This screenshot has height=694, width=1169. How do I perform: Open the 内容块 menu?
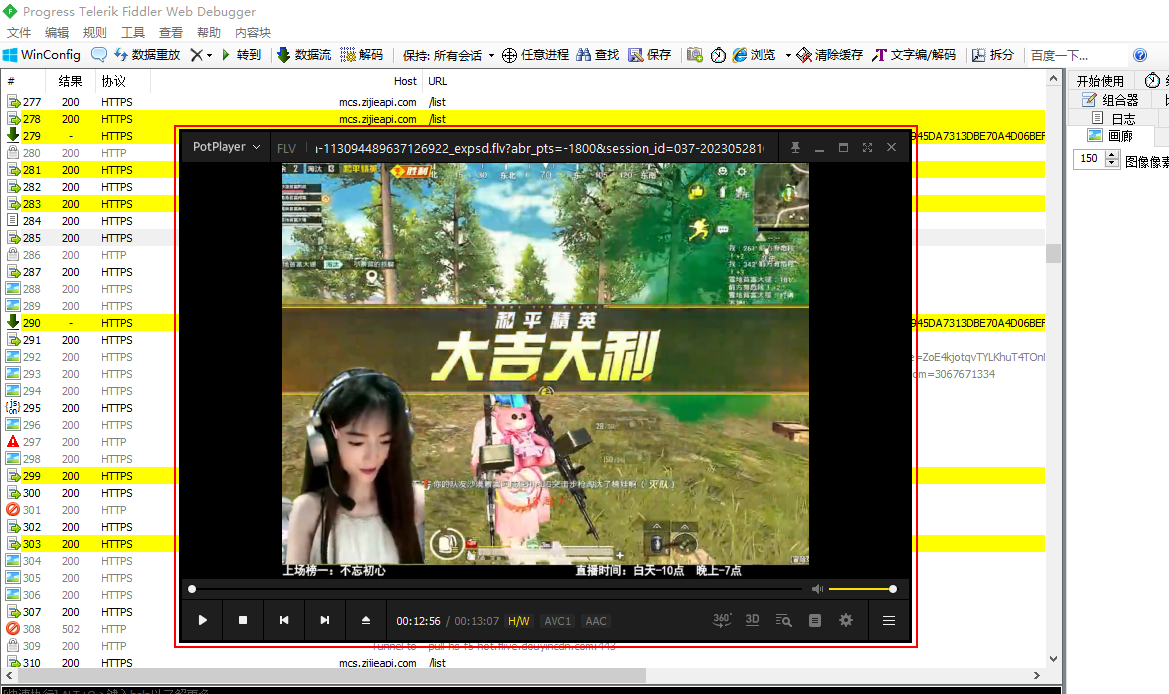pos(253,33)
